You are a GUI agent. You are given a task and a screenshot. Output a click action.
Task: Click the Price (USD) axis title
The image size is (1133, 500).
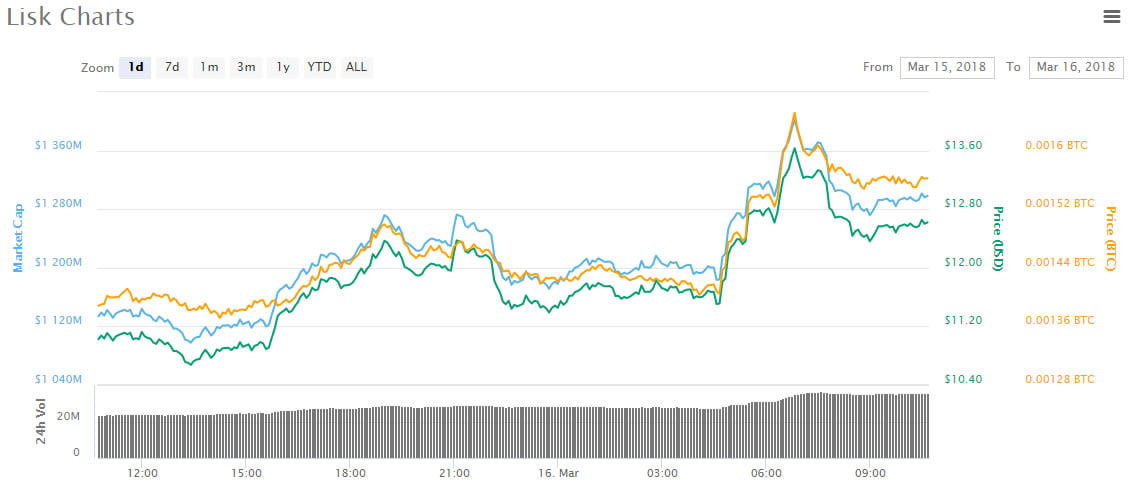tap(998, 238)
